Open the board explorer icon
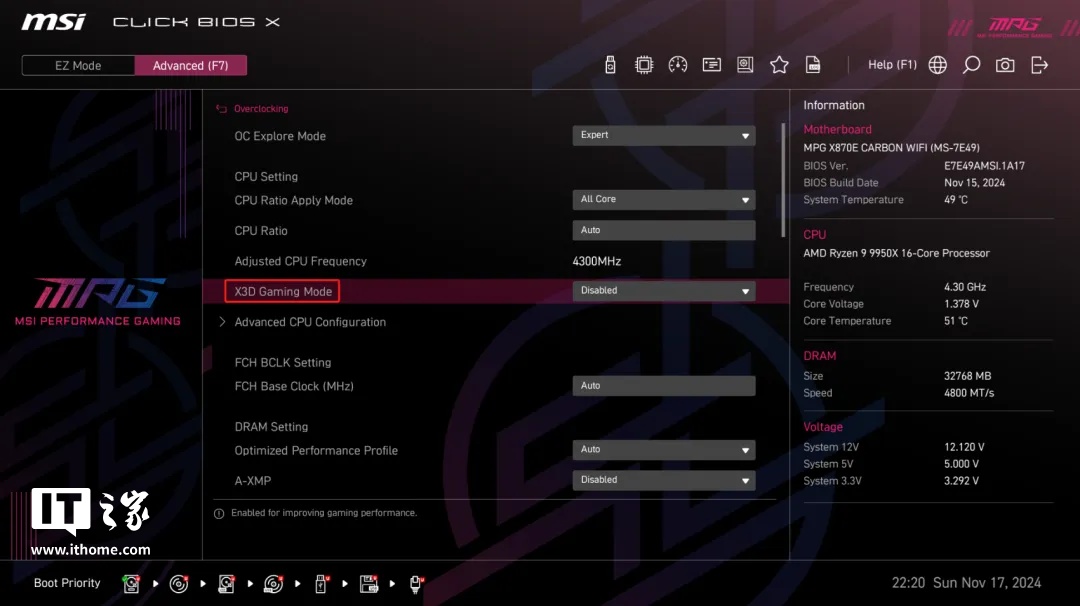Screen dimensions: 1080x606 (745, 65)
